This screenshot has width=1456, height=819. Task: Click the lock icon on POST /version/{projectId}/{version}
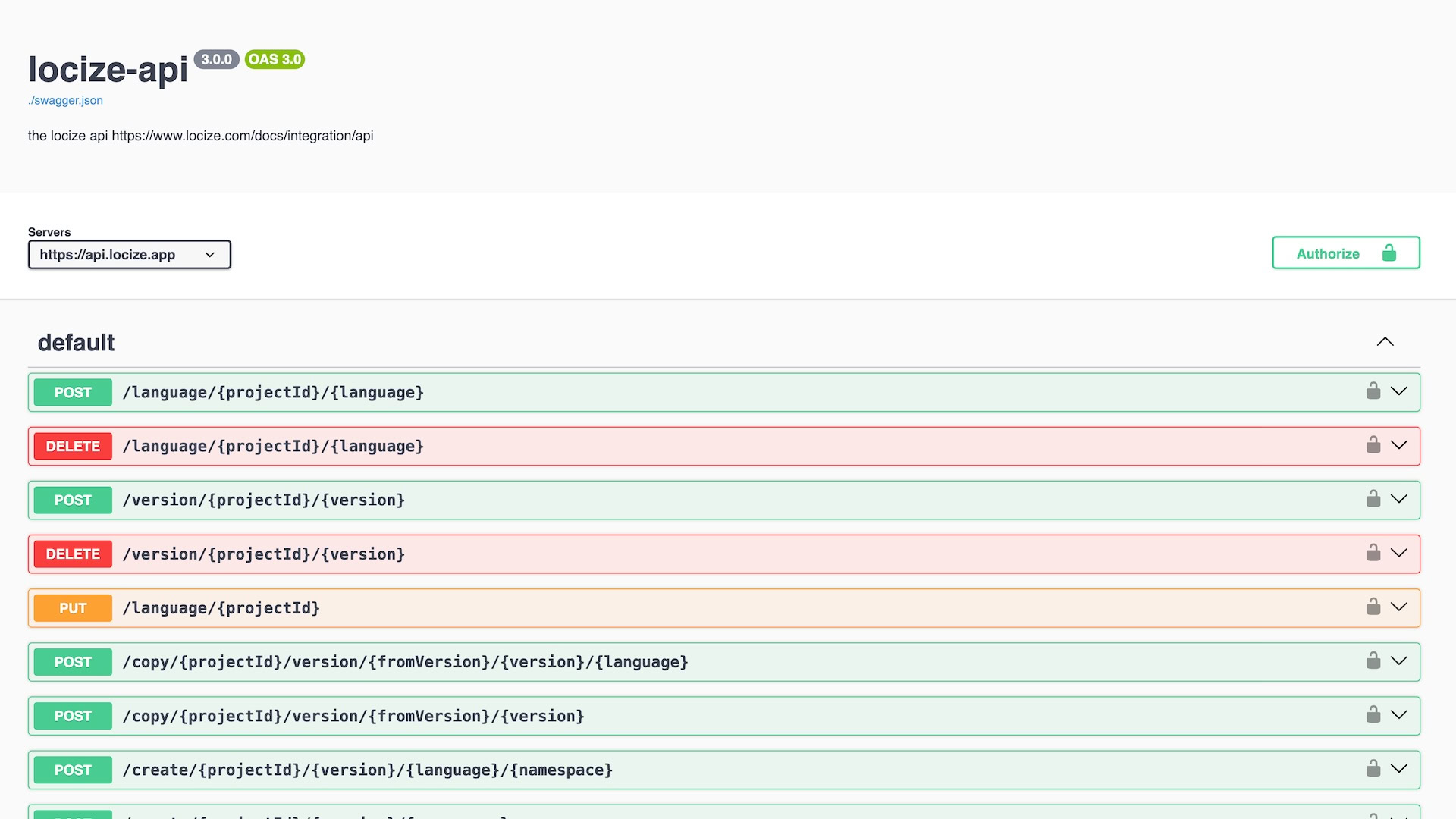coord(1373,499)
